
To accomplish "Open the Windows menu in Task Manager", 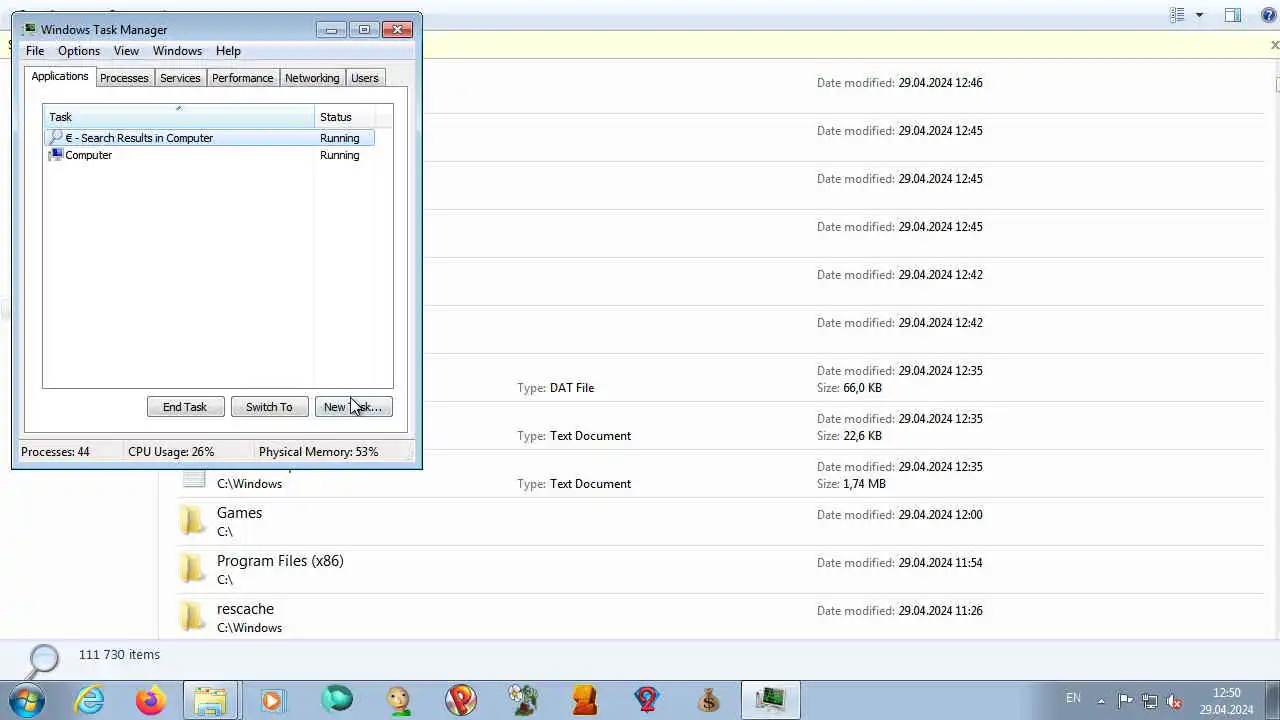I will (x=177, y=51).
